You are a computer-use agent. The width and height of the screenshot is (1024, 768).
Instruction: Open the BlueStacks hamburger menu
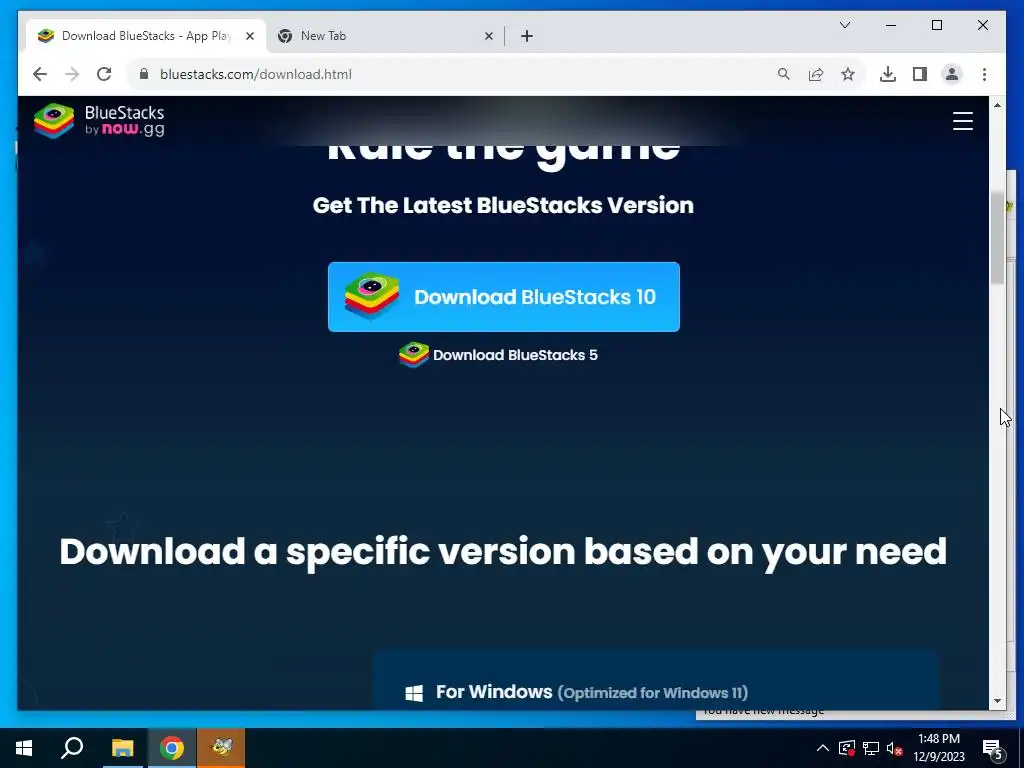pos(963,121)
